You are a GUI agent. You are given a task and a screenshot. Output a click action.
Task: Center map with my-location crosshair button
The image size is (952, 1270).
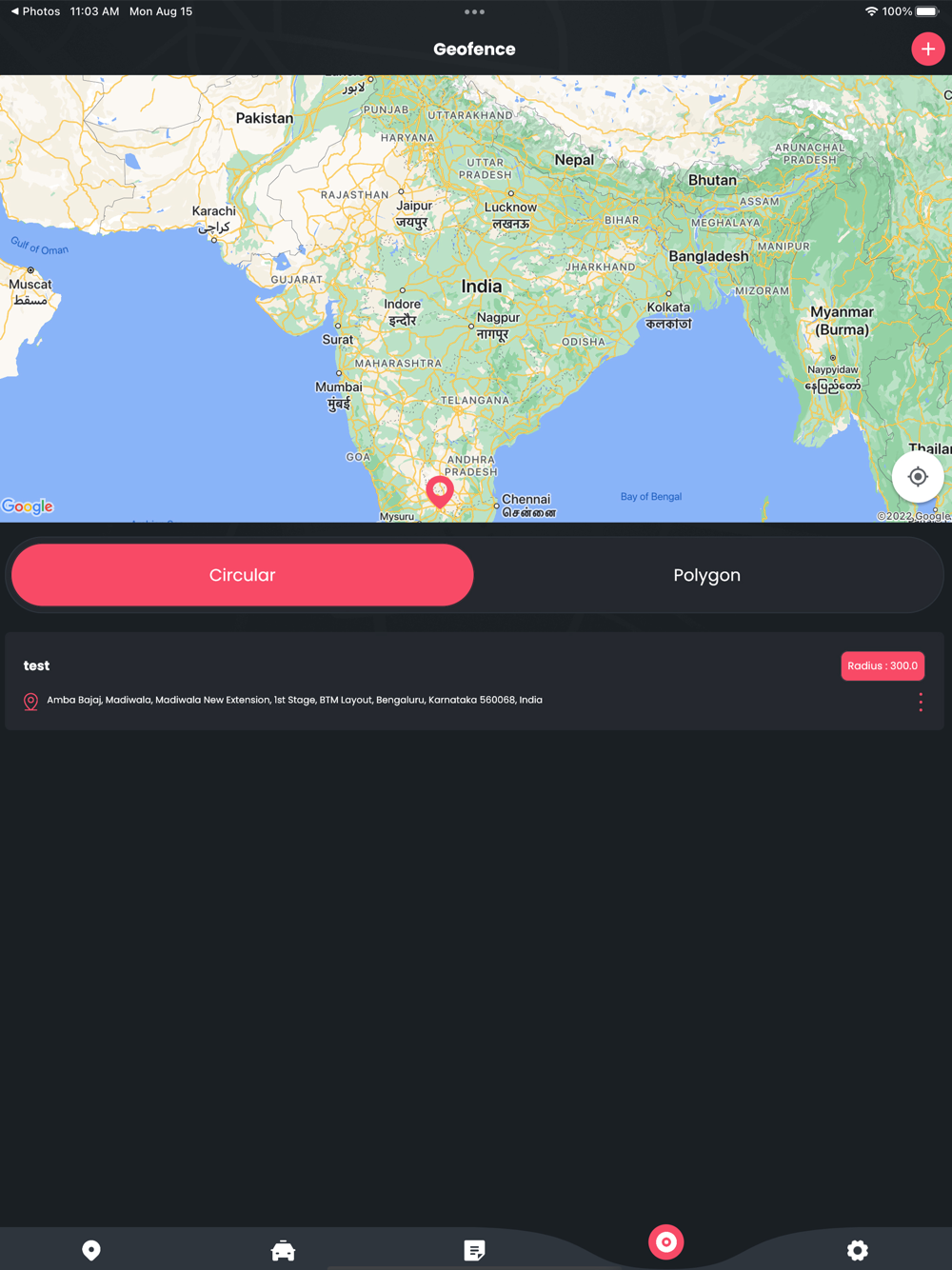[918, 477]
